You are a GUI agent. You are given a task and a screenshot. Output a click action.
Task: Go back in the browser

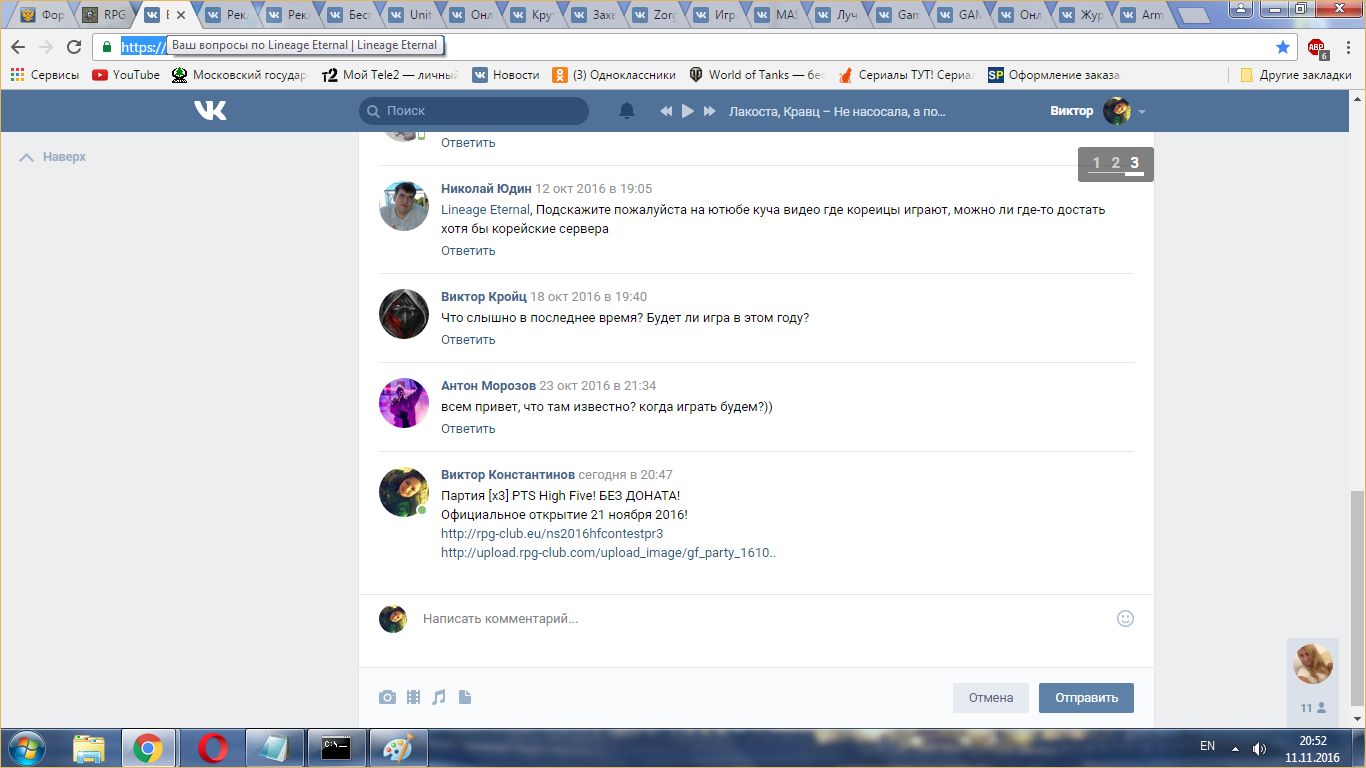(x=18, y=47)
